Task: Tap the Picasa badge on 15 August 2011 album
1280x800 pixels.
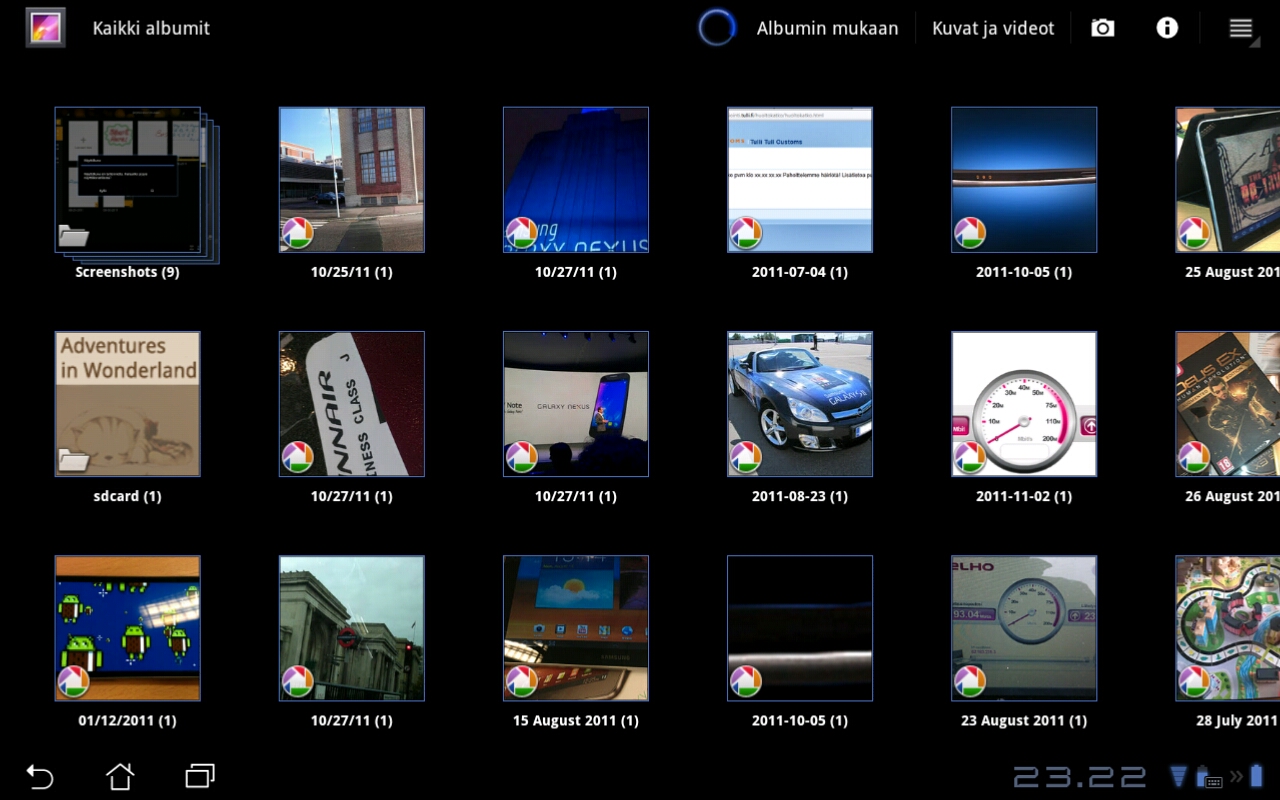Action: click(521, 681)
